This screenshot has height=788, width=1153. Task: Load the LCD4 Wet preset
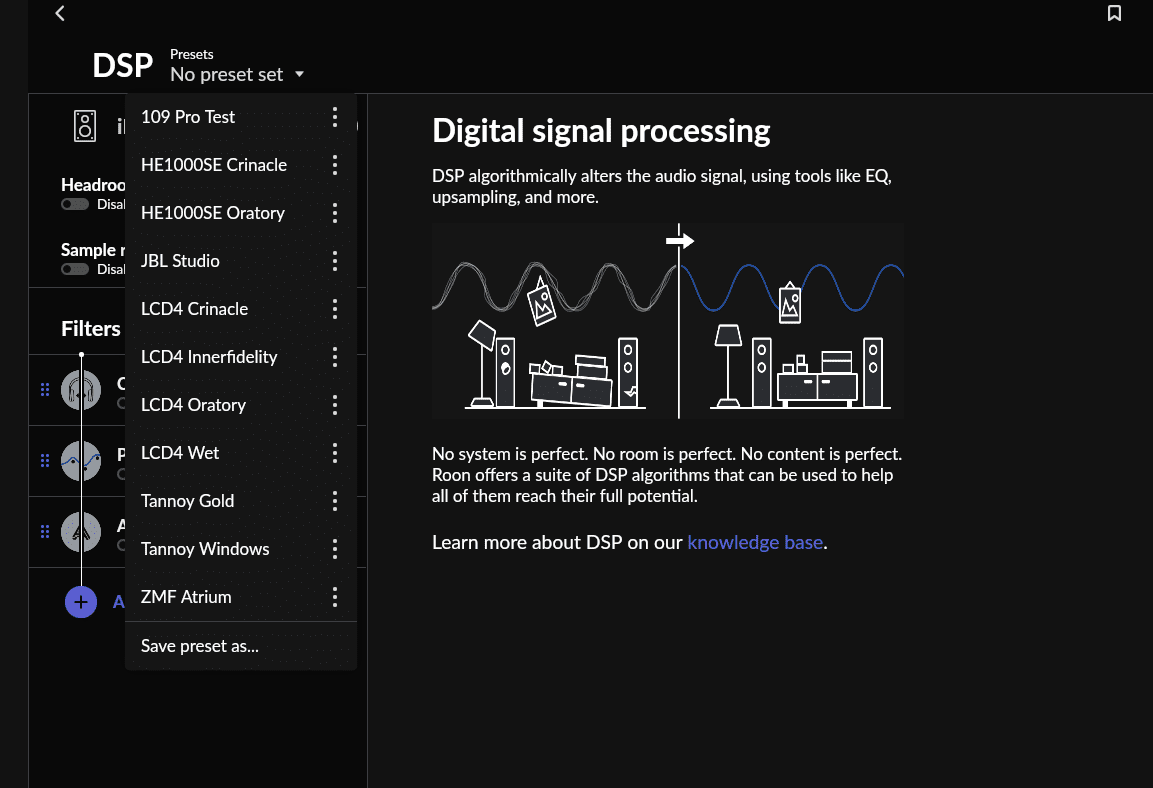[x=179, y=453]
